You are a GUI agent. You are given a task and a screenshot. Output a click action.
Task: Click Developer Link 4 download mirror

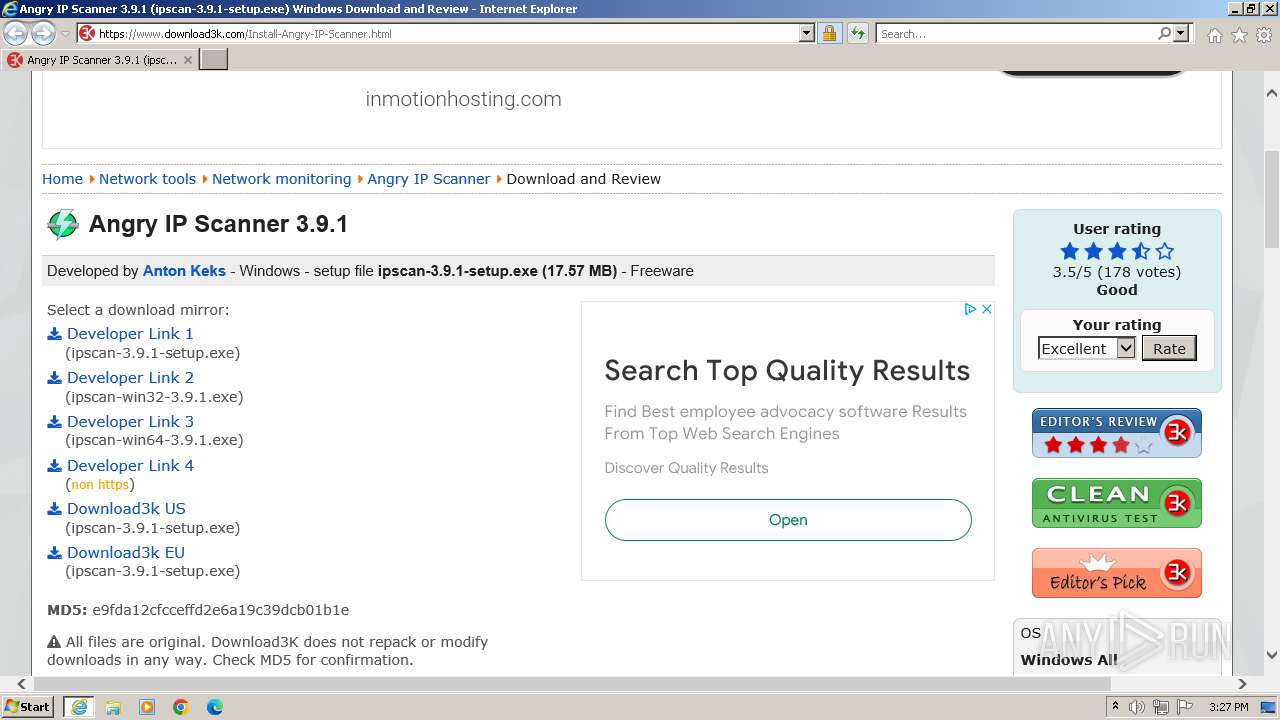pyautogui.click(x=130, y=466)
